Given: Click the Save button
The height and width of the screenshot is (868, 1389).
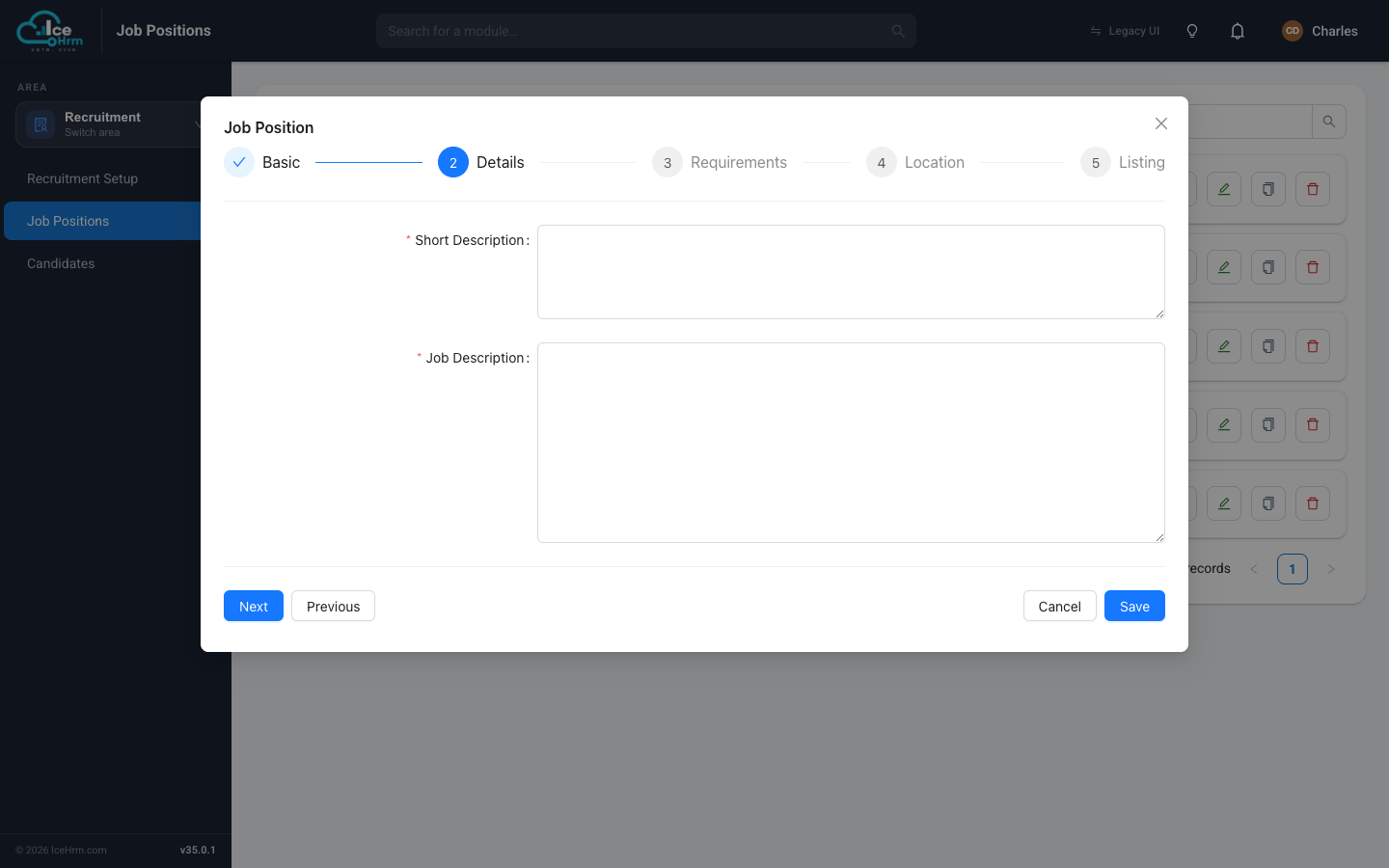Looking at the screenshot, I should click(1134, 606).
